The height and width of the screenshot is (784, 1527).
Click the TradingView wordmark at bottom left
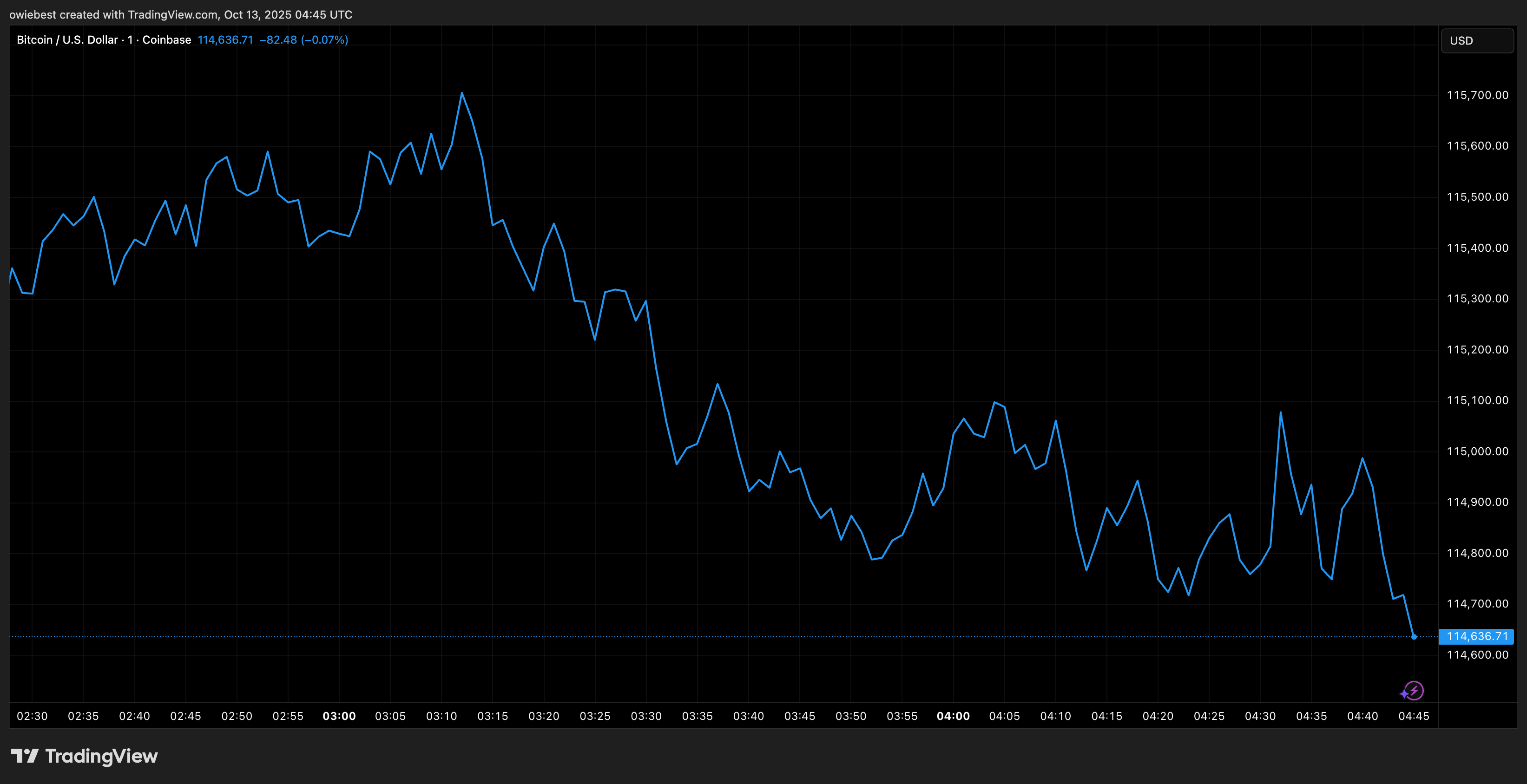(101, 756)
